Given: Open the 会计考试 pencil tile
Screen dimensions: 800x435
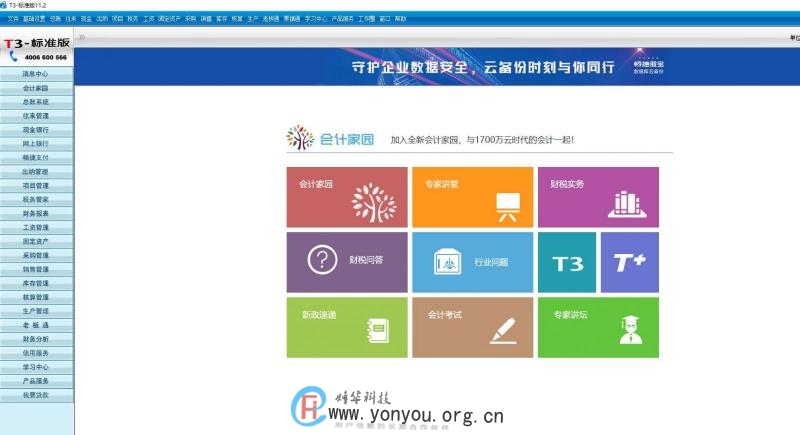Looking at the screenshot, I should coord(472,327).
